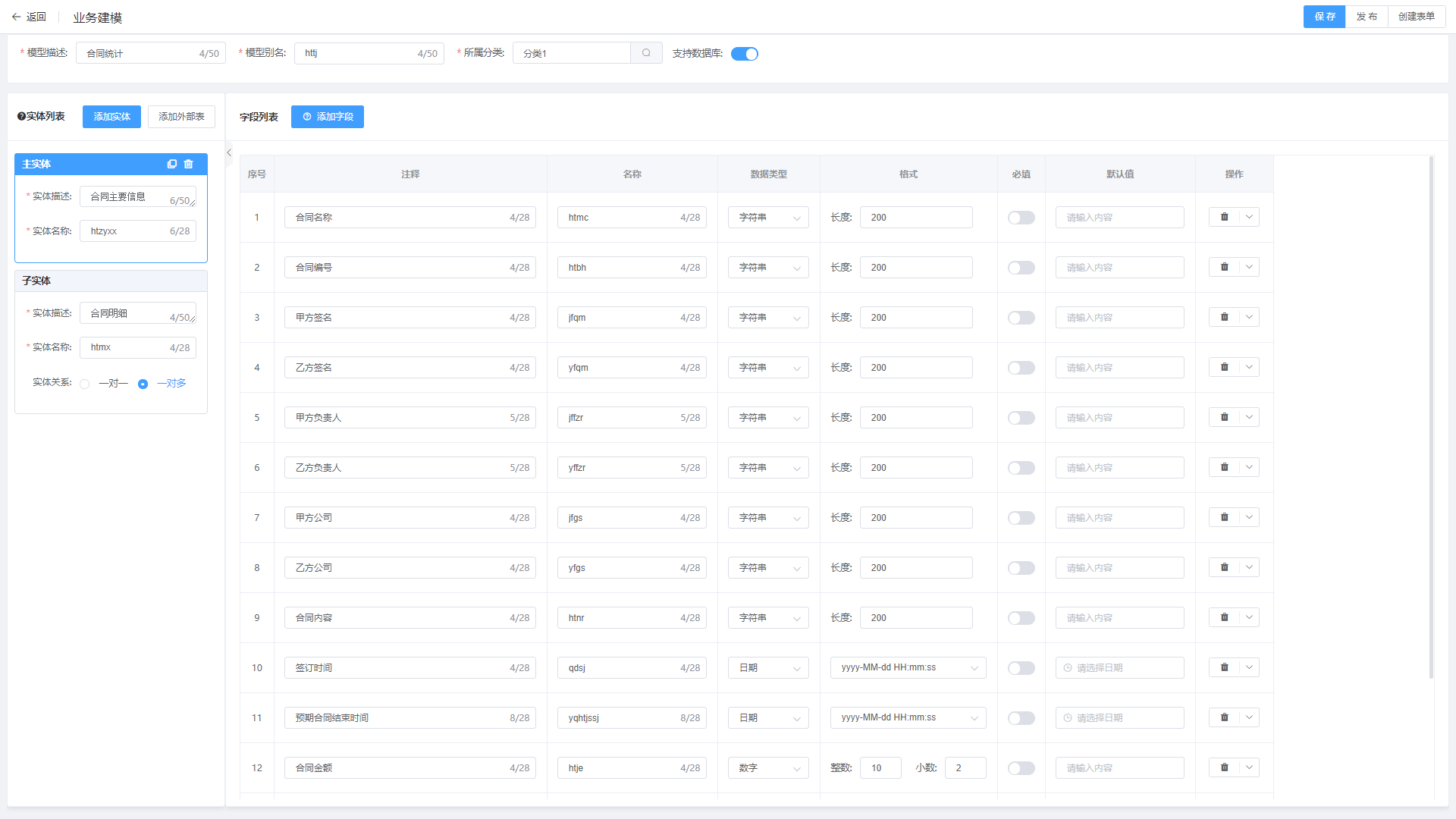
Task: Click the delete icon on 主实体 header
Action: (189, 164)
